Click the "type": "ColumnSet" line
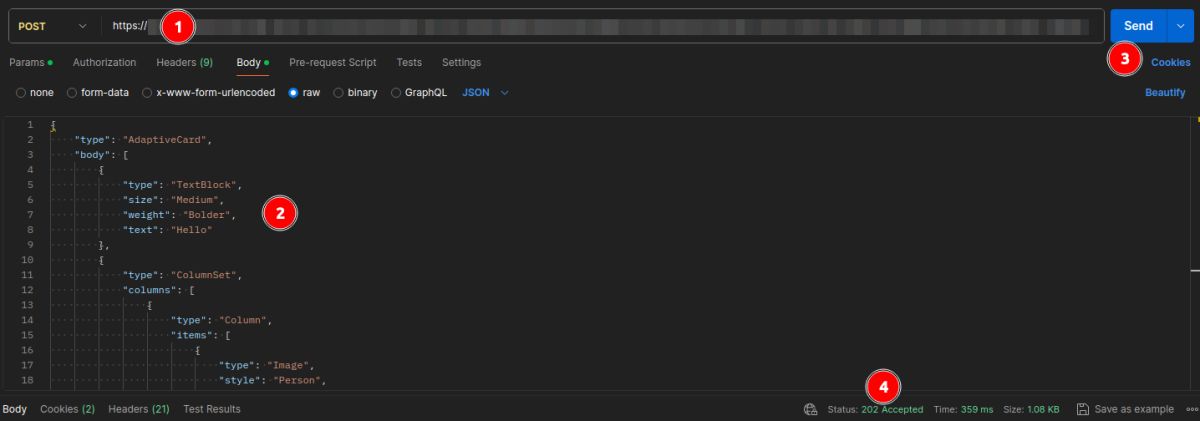The image size is (1200, 421). tap(182, 274)
